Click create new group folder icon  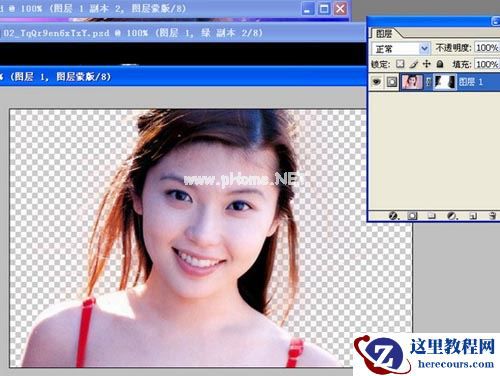(432, 216)
